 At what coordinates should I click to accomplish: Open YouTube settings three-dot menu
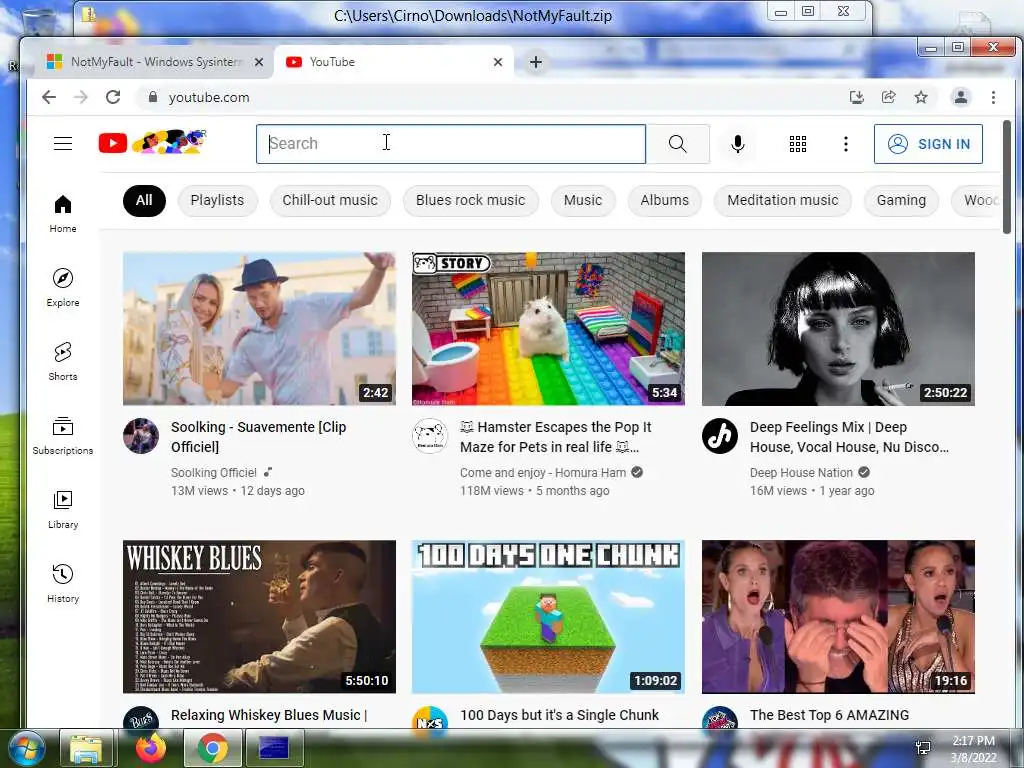[846, 144]
